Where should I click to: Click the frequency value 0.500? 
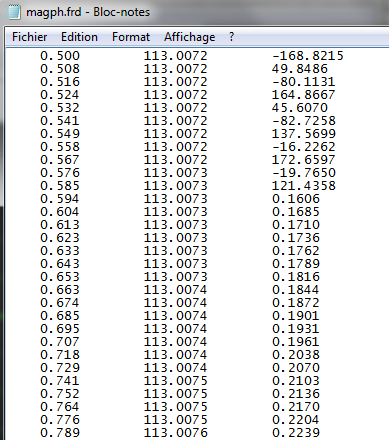click(x=60, y=56)
